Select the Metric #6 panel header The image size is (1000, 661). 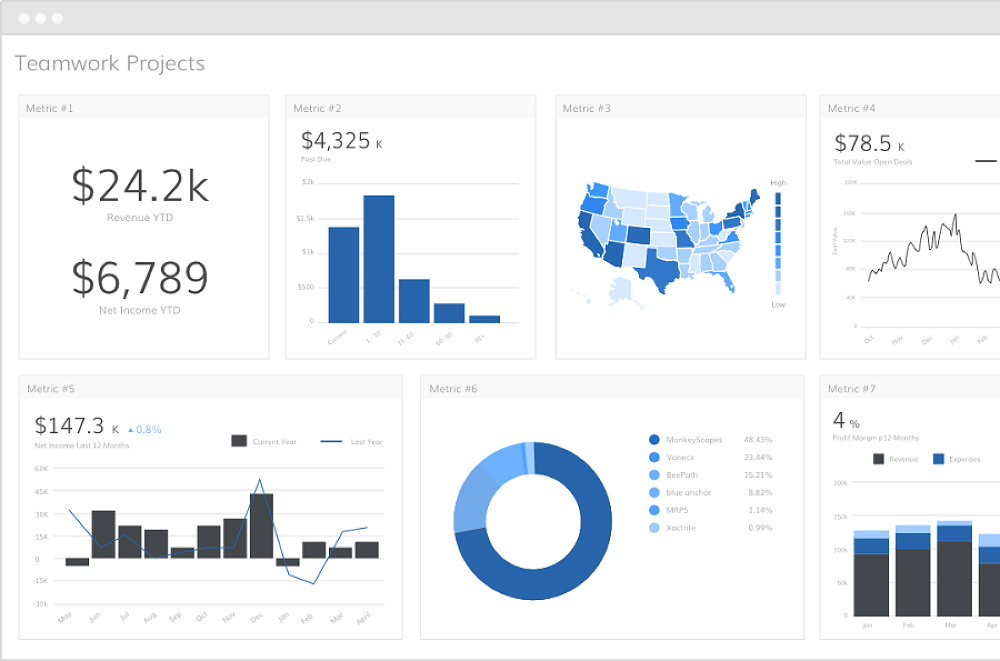[612, 388]
